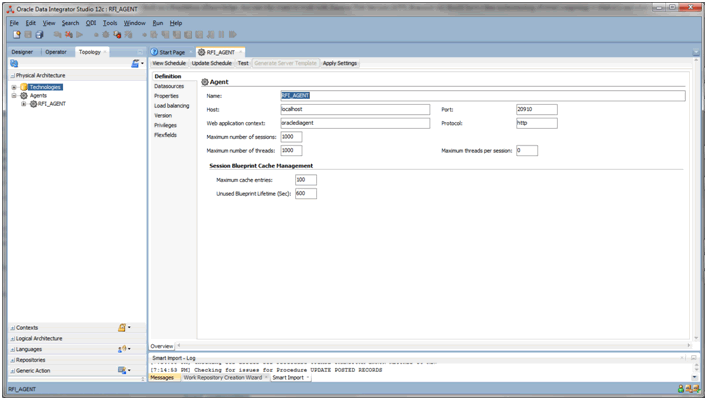The height and width of the screenshot is (400, 707).
Task: Click the Start Page help icon
Action: point(154,52)
